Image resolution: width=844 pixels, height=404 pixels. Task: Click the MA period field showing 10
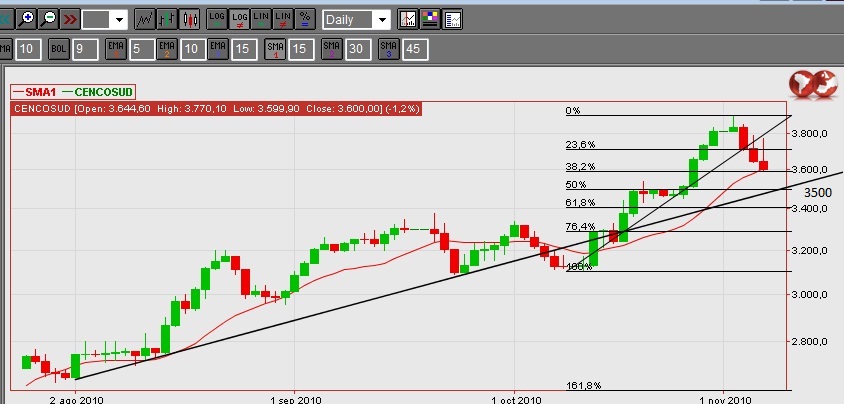(x=27, y=49)
